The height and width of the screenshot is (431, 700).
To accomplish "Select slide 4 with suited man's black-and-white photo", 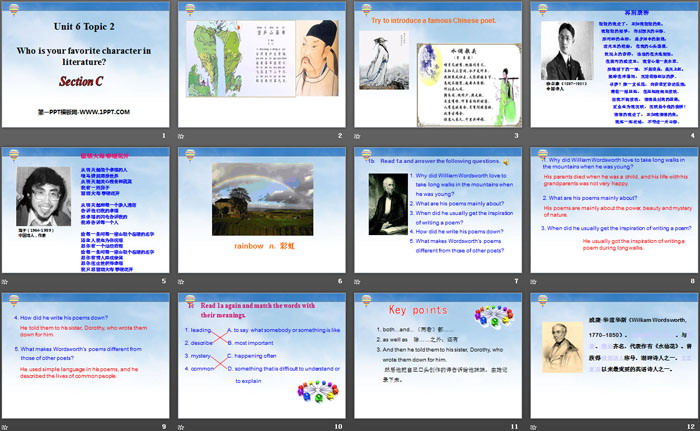I will pyautogui.click(x=614, y=64).
